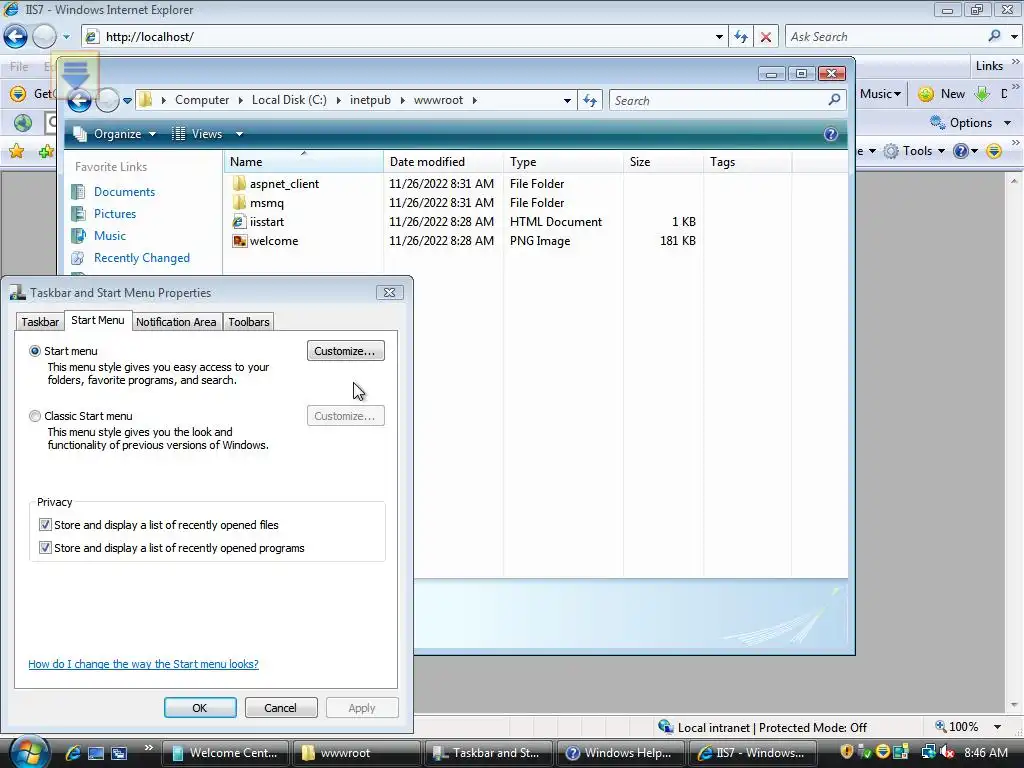
Task: Sort files by Date modified column header
Action: click(x=443, y=162)
